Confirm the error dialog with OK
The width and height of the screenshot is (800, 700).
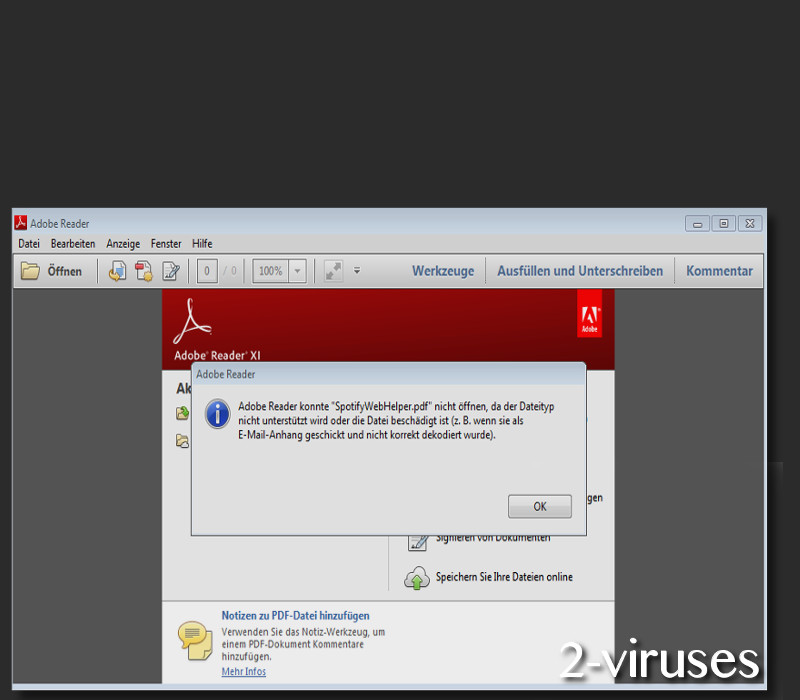click(540, 506)
